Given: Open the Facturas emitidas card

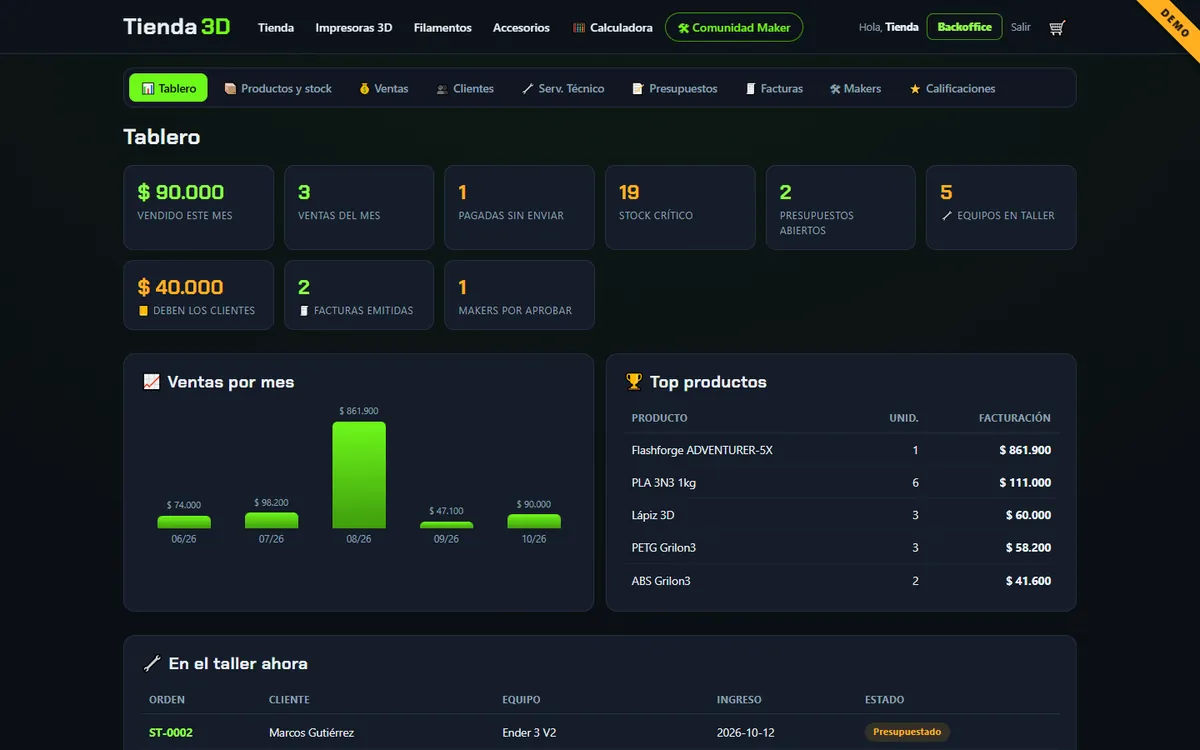Looking at the screenshot, I should click(359, 295).
